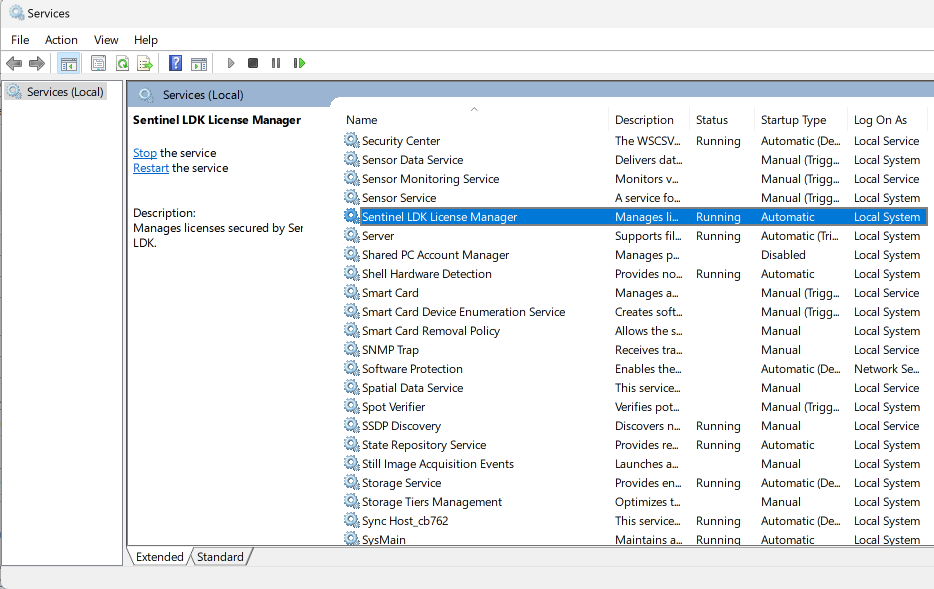Toggle Show/Hide Action Pane icon
Viewport: 934px width, 589px height.
pos(199,63)
